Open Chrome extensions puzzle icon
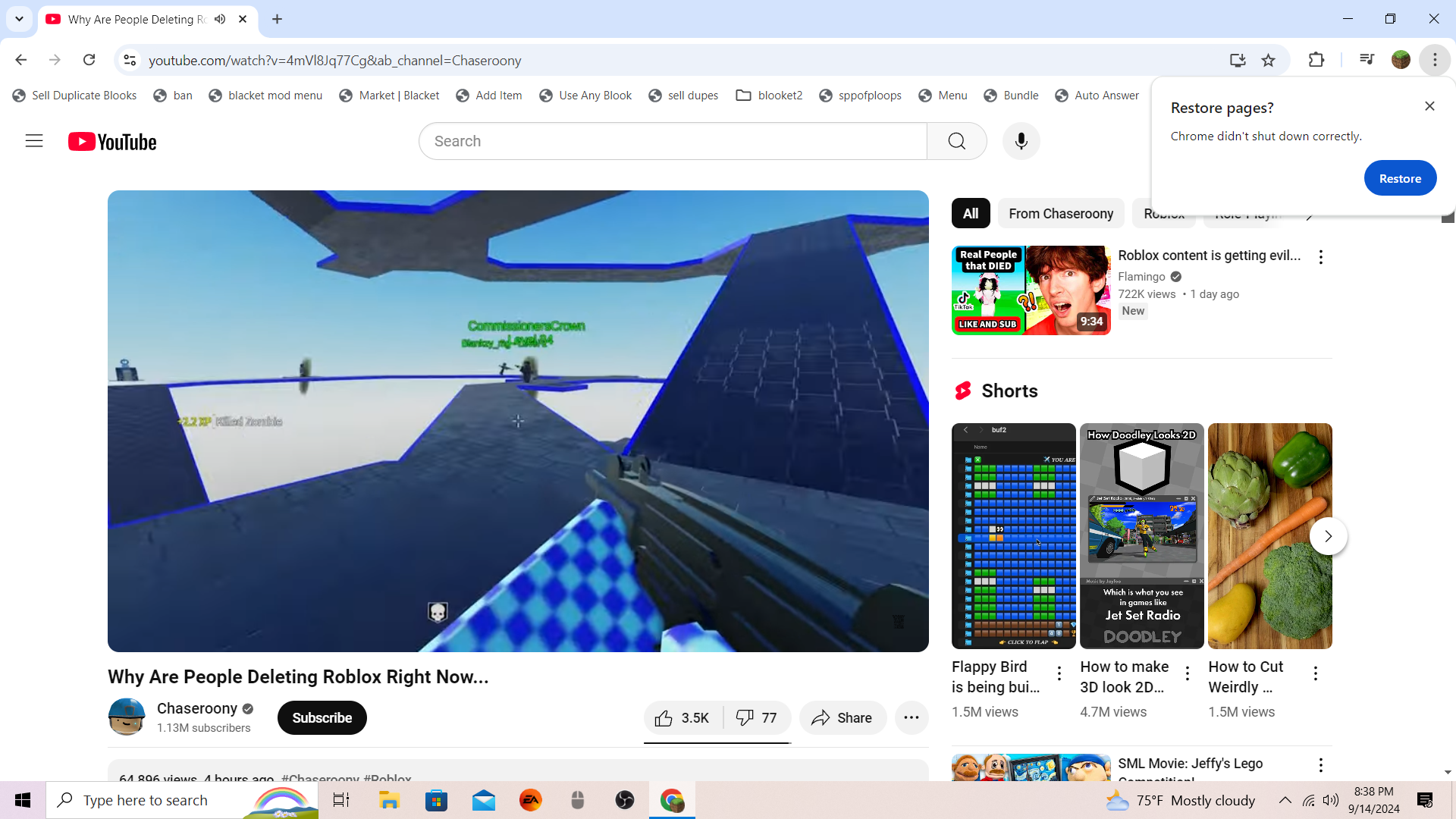 pyautogui.click(x=1316, y=61)
